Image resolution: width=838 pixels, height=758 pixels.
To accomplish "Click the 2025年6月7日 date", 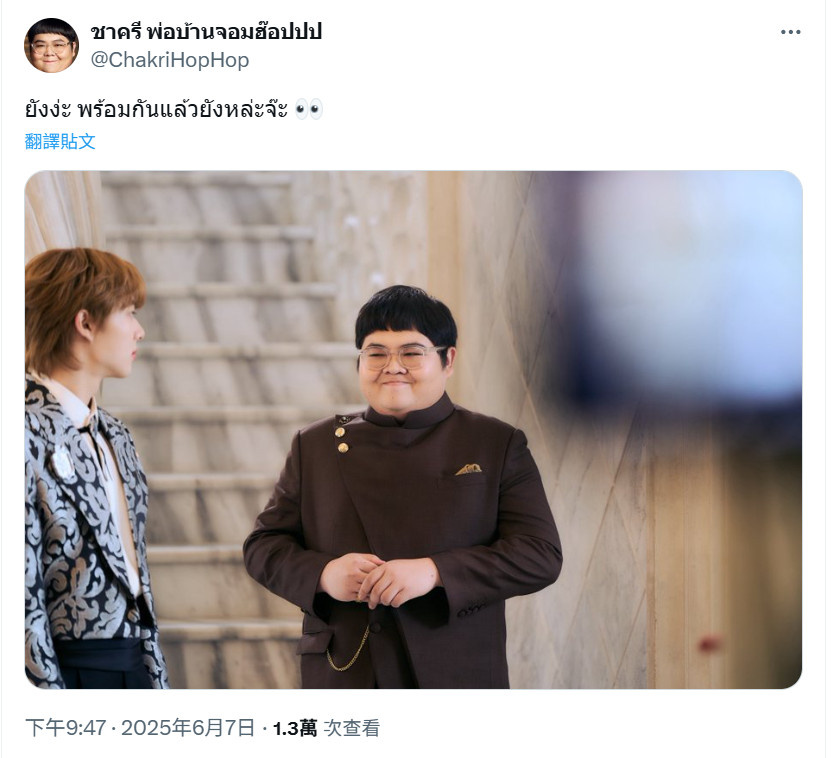I will pyautogui.click(x=188, y=728).
